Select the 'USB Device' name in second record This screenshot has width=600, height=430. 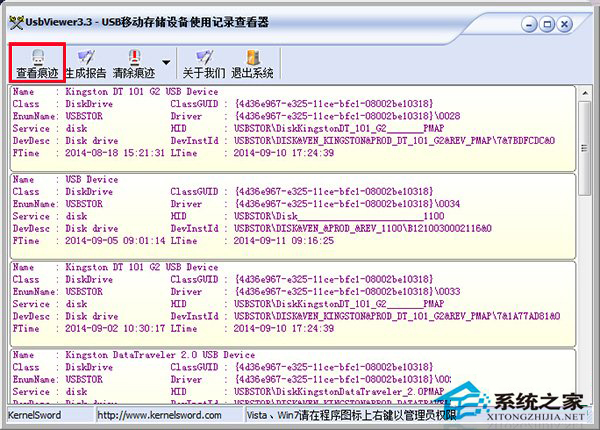point(91,179)
